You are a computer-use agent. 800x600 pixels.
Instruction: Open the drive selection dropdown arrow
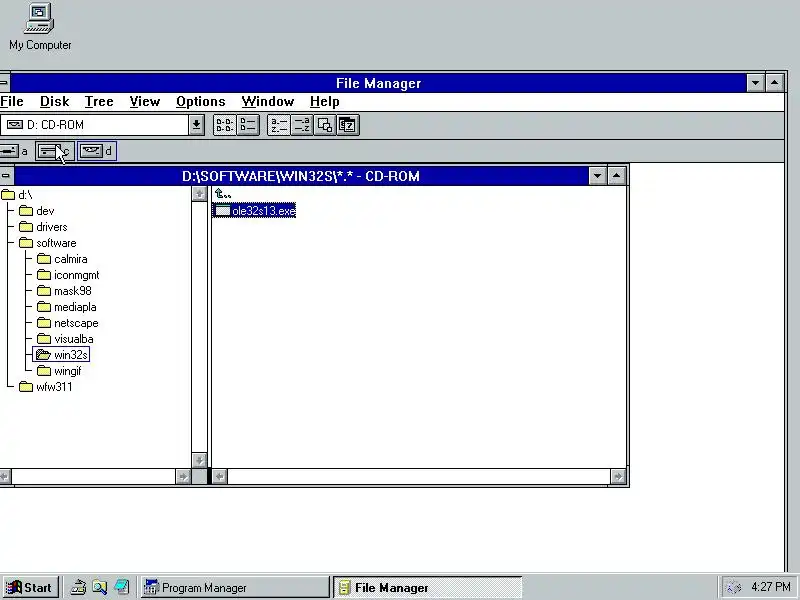196,125
